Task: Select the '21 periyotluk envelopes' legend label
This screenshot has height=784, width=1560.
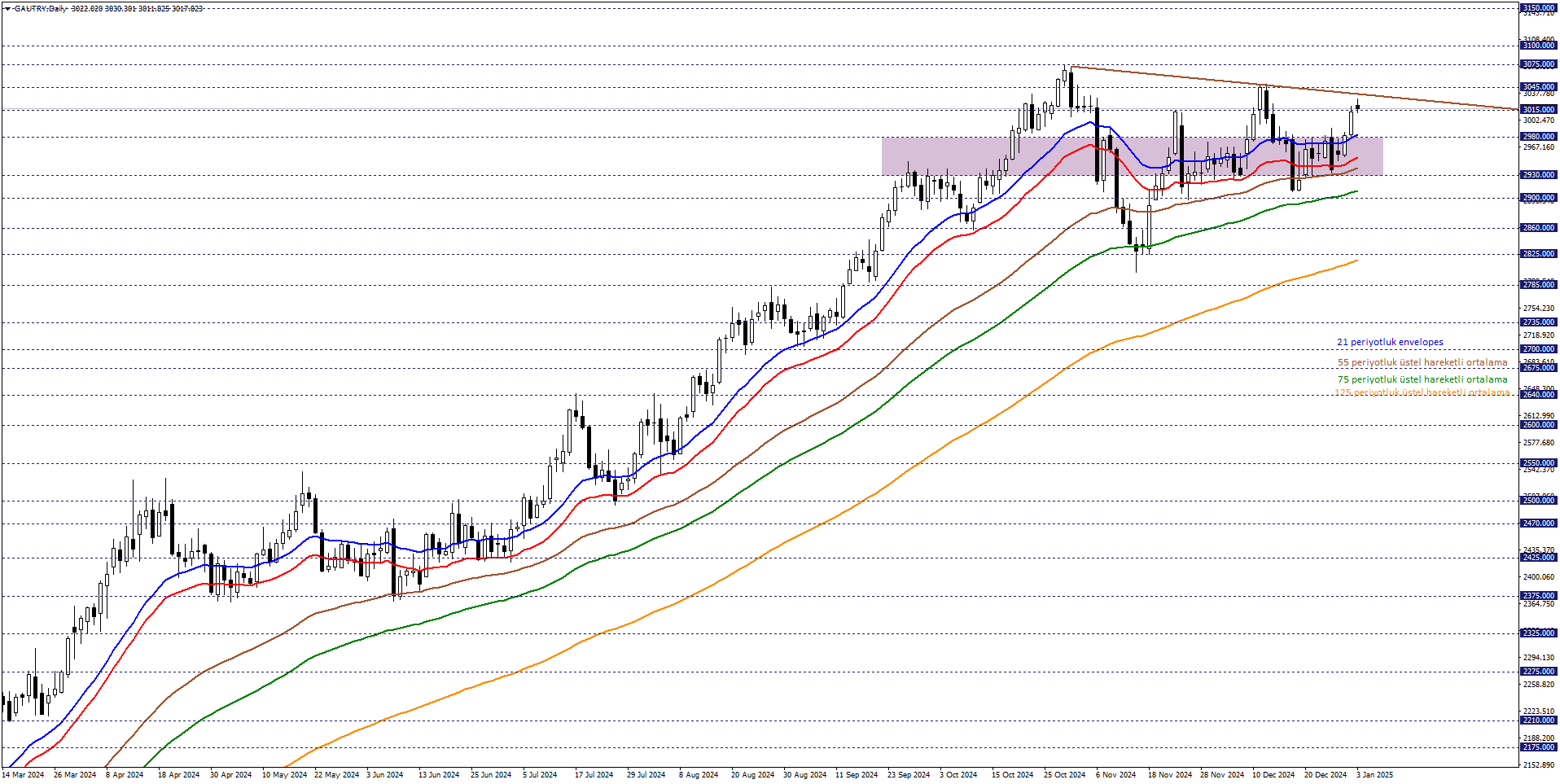Action: click(x=1390, y=343)
